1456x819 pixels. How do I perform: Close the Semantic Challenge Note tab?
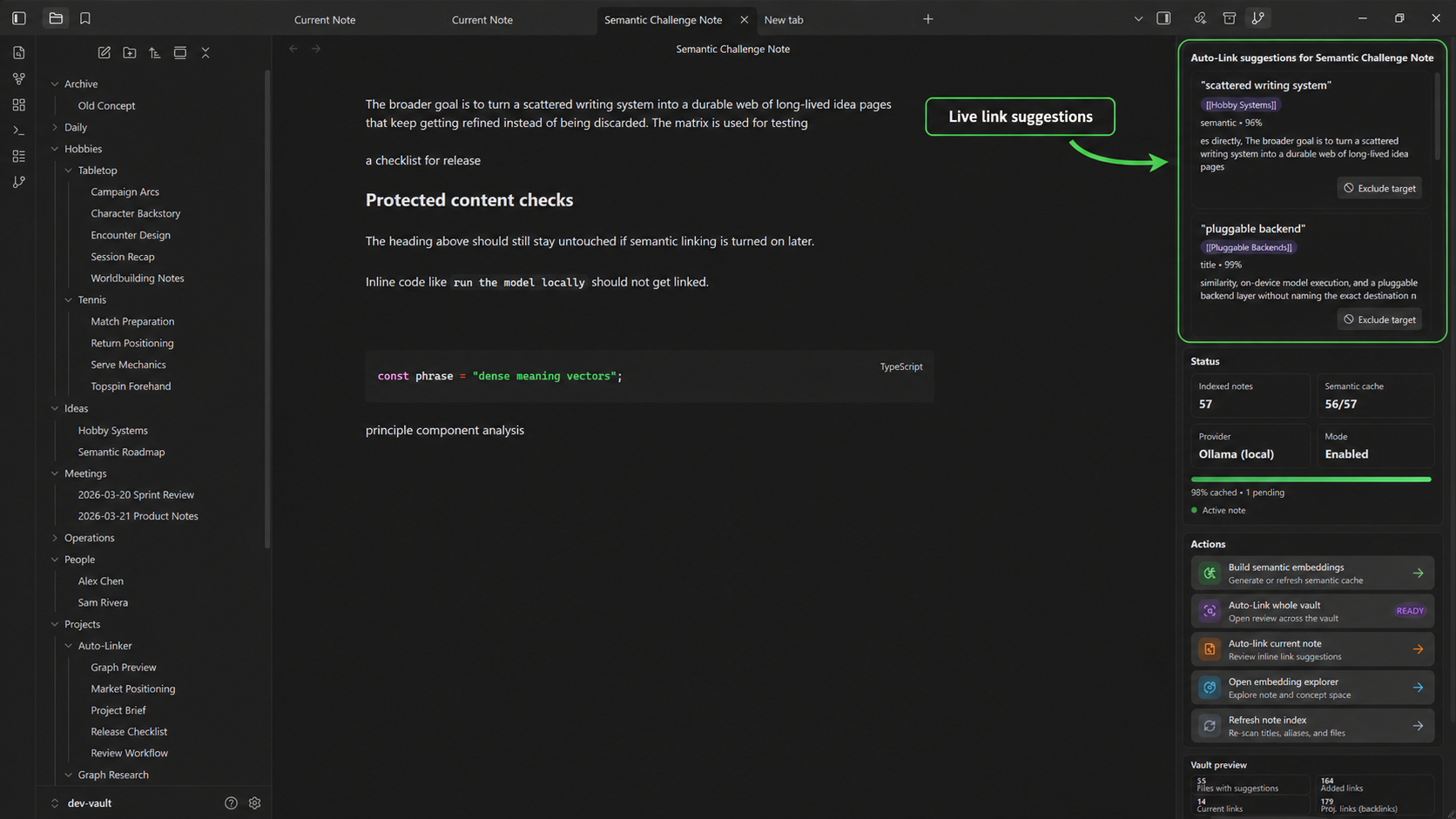pyautogui.click(x=744, y=19)
